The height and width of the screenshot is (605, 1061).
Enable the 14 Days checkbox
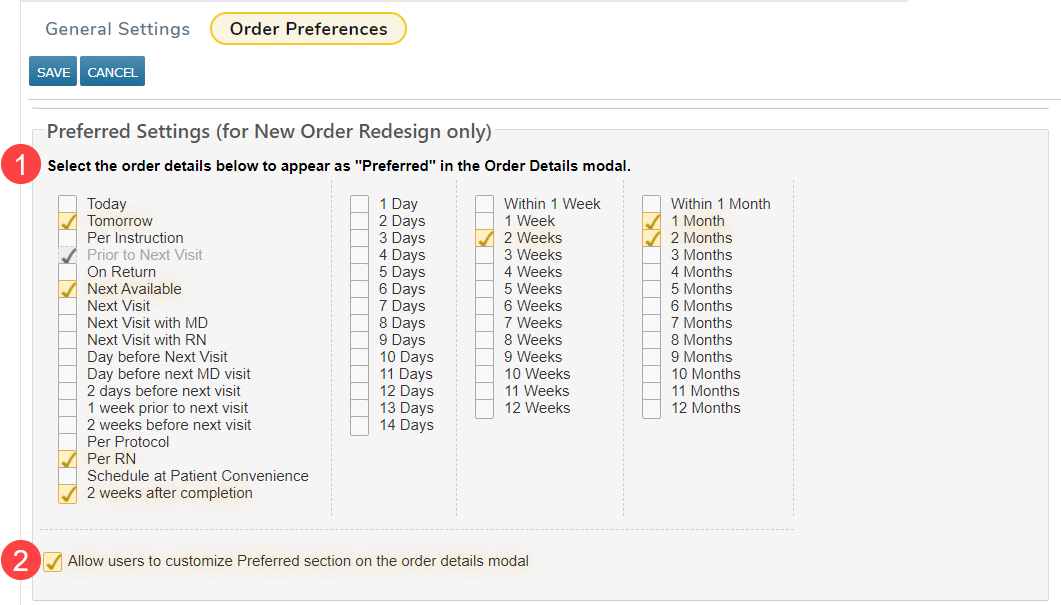pyautogui.click(x=359, y=425)
